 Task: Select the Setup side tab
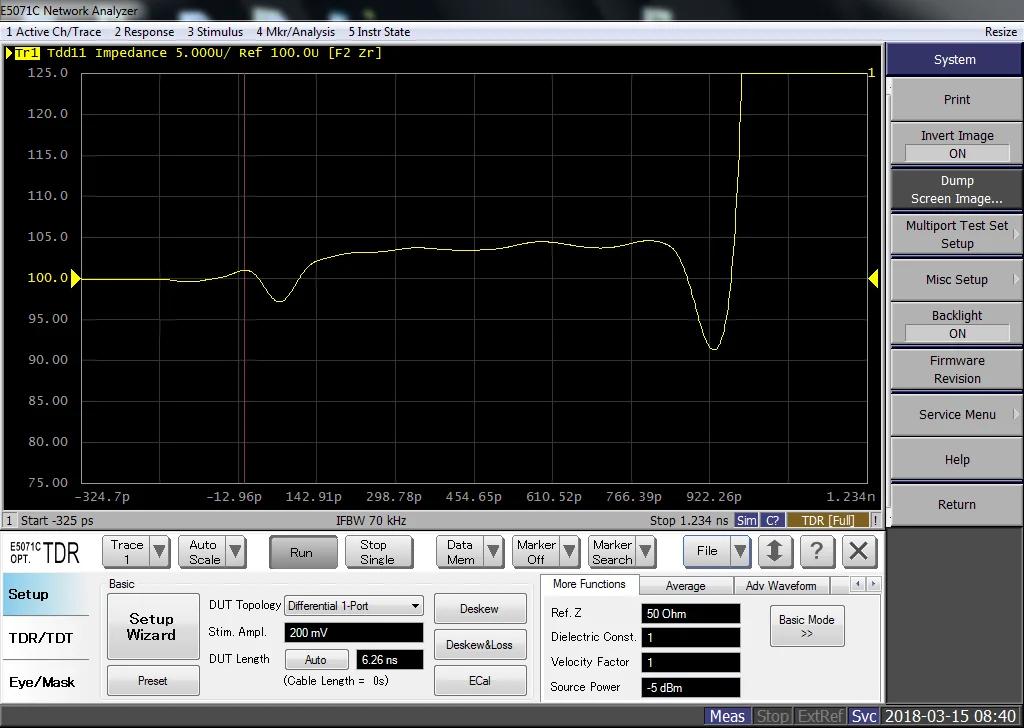pos(45,594)
